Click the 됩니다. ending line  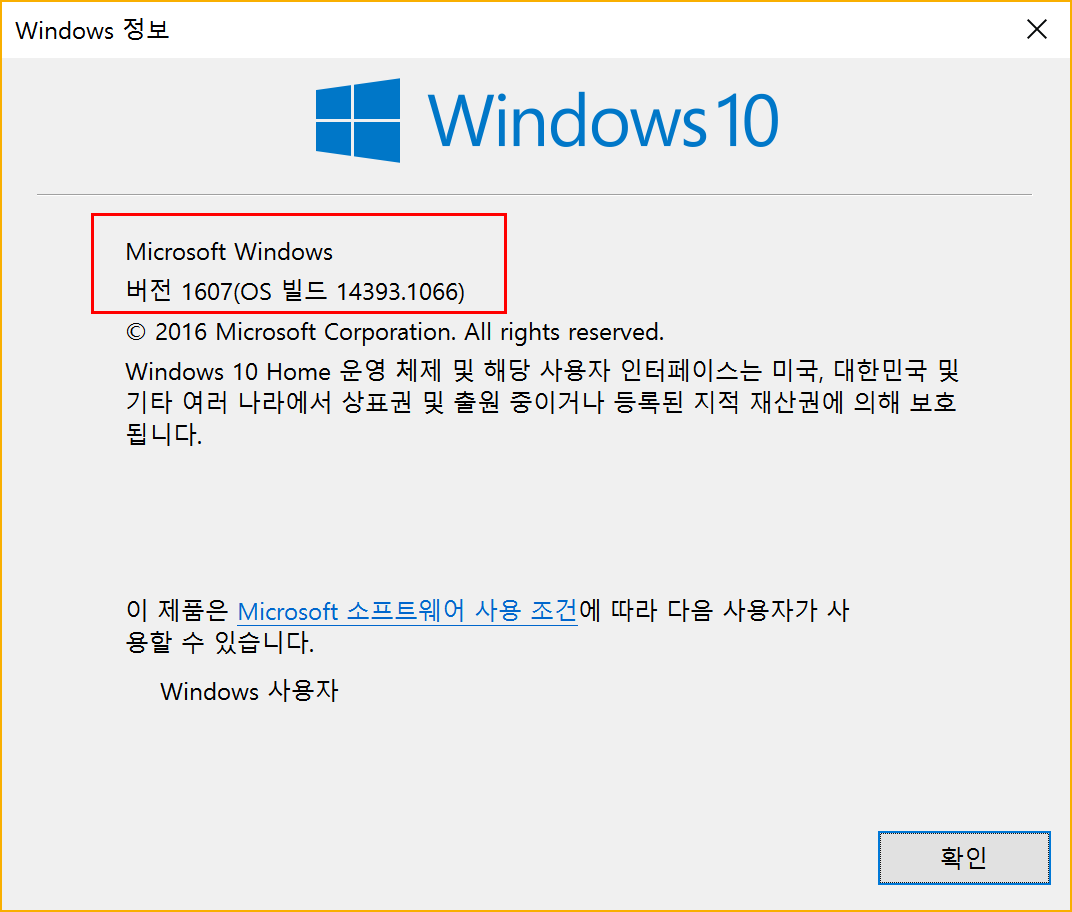[x=164, y=433]
